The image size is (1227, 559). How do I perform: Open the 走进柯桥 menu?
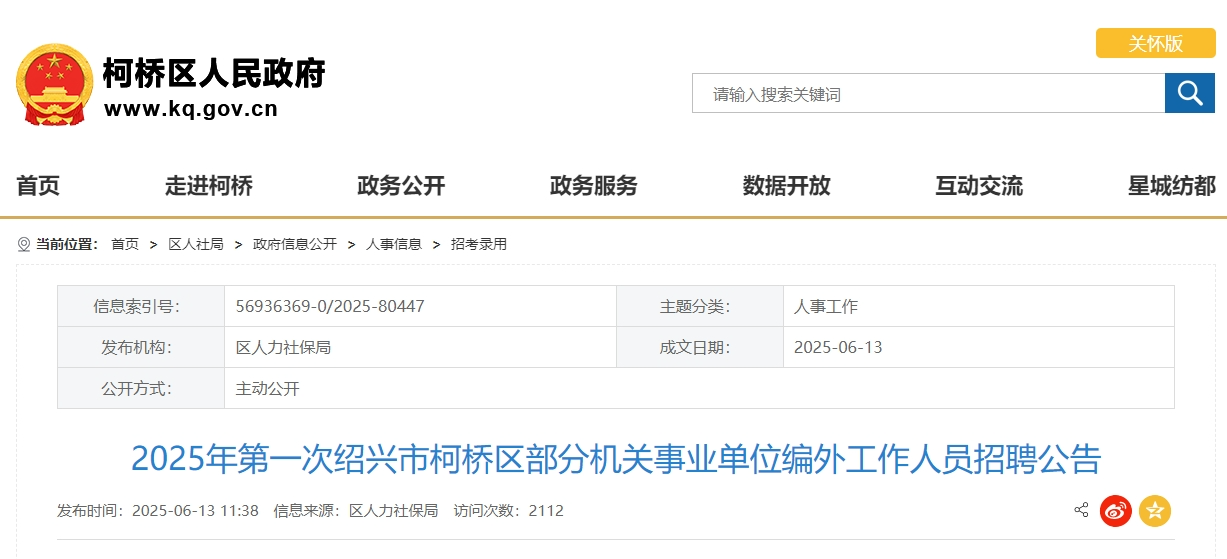(x=209, y=185)
